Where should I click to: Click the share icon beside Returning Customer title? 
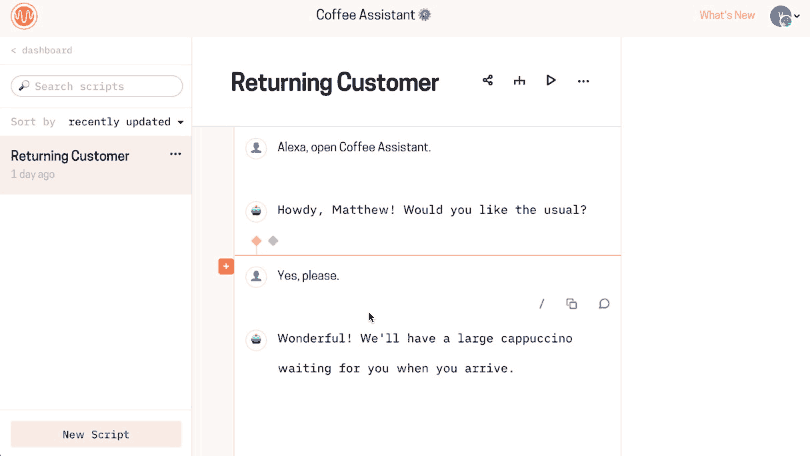(x=488, y=81)
